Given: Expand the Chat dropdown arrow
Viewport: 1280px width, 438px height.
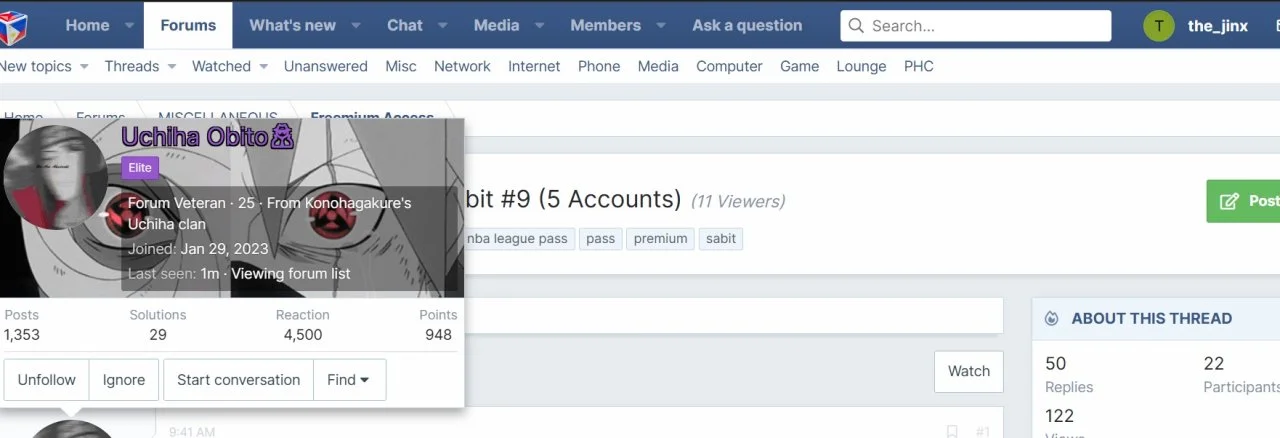Looking at the screenshot, I should click(440, 26).
